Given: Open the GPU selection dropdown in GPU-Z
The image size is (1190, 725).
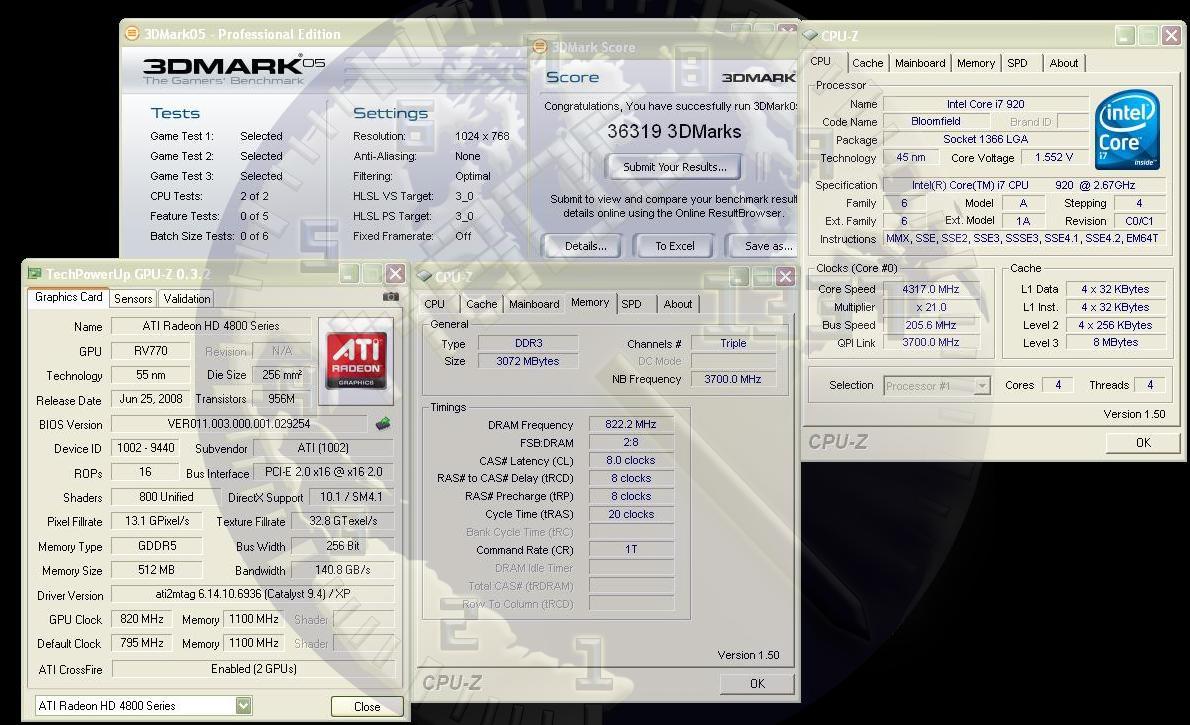Looking at the screenshot, I should point(243,705).
